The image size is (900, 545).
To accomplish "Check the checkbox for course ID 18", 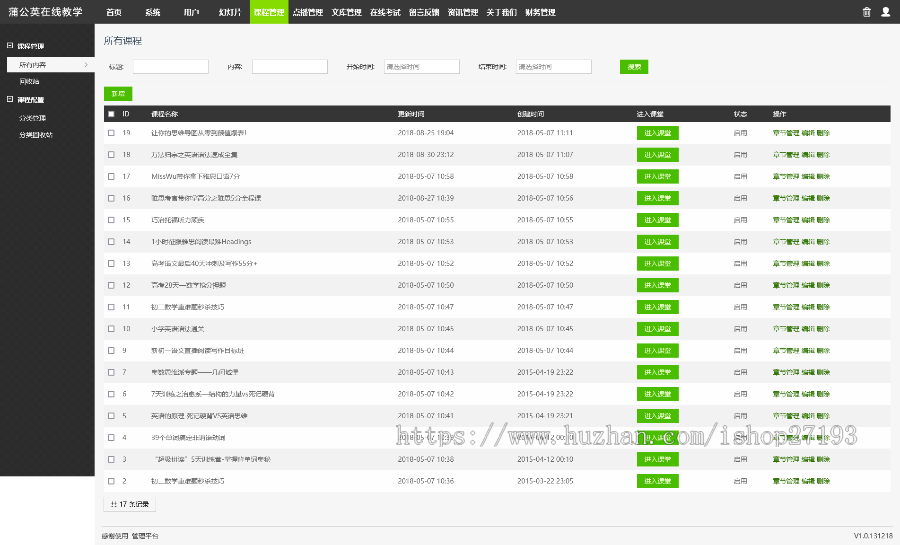I will pyautogui.click(x=111, y=154).
